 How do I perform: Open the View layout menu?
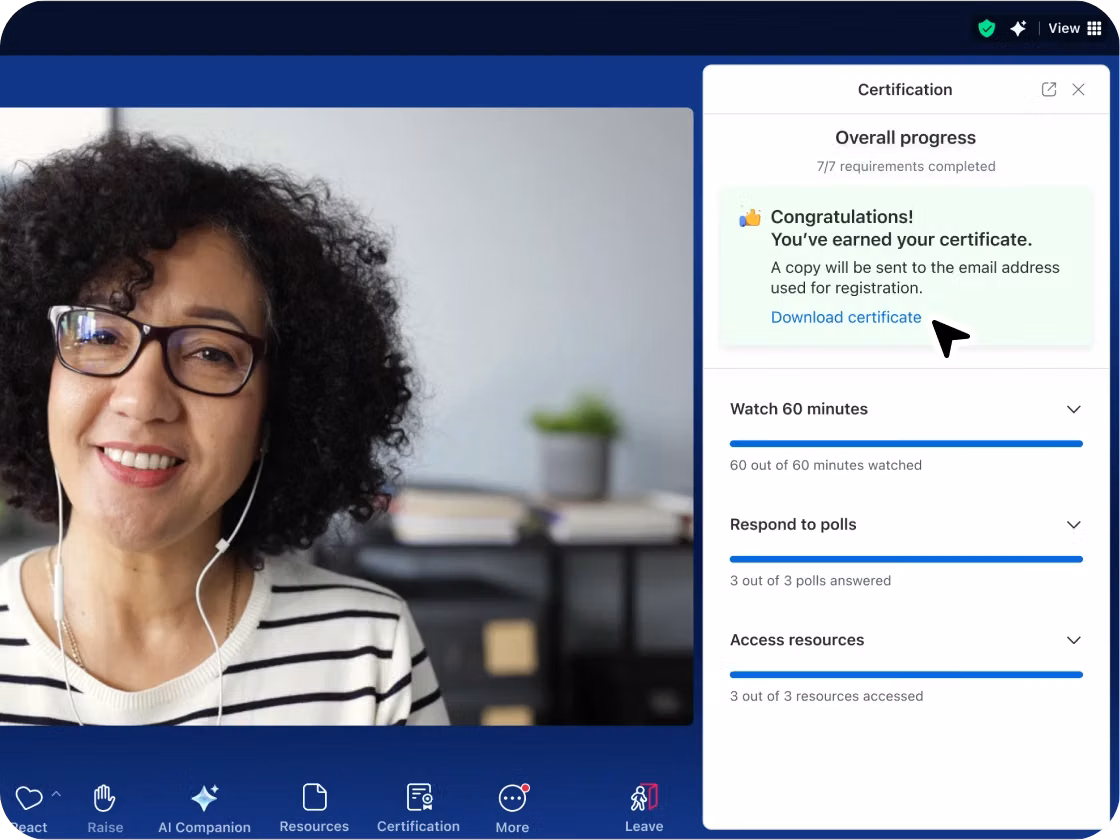tap(1075, 29)
